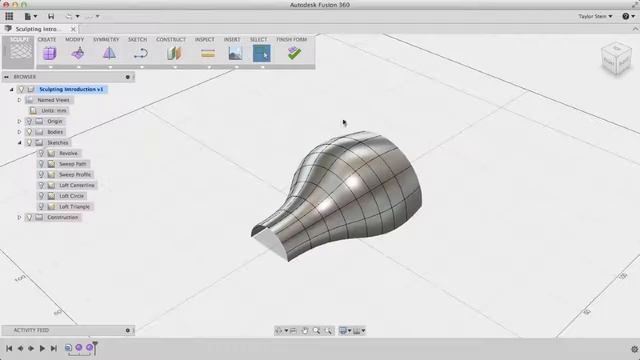The image size is (640, 360).
Task: Click the FINISH FORM label
Action: [291, 40]
